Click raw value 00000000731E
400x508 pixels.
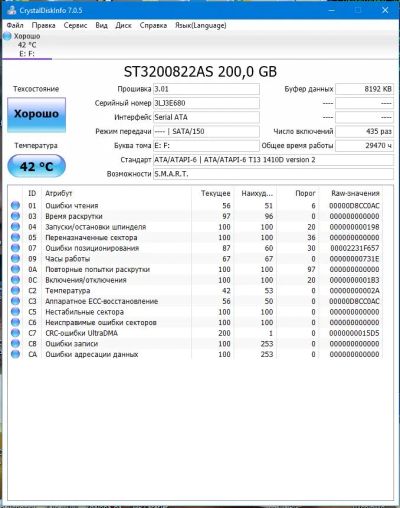coord(355,259)
